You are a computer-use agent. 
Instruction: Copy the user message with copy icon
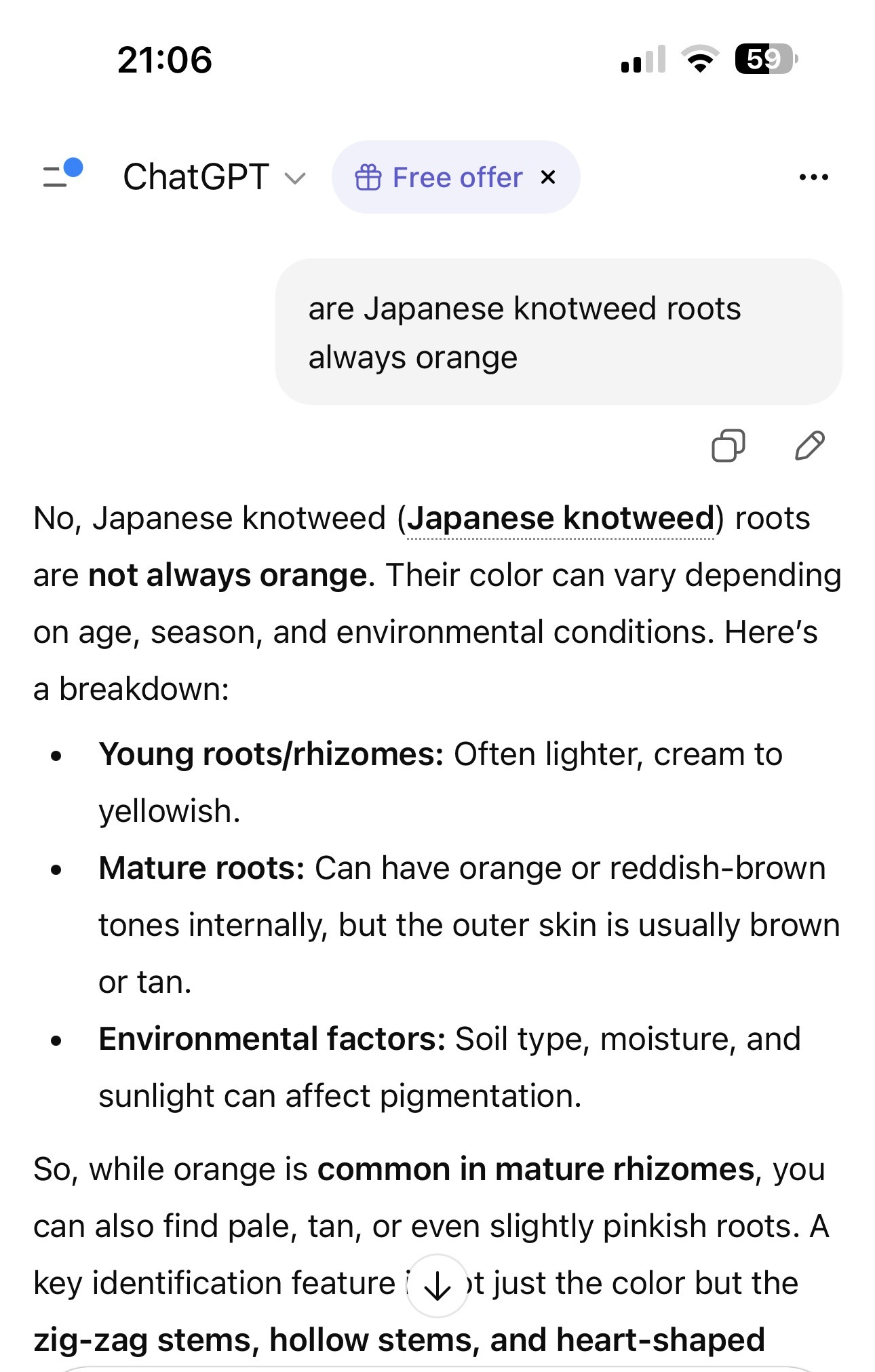(728, 446)
